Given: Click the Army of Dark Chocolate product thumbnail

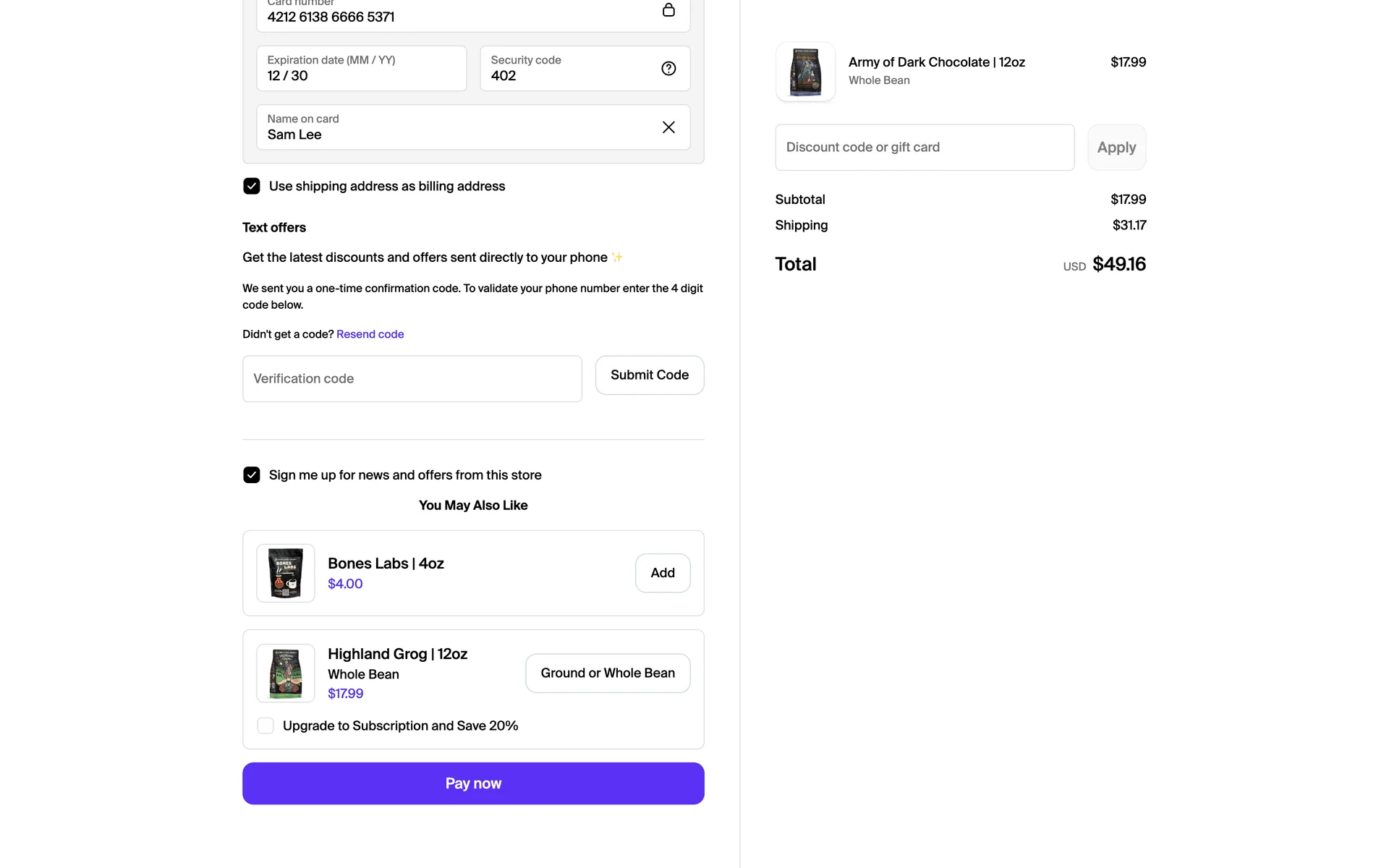Looking at the screenshot, I should click(805, 72).
